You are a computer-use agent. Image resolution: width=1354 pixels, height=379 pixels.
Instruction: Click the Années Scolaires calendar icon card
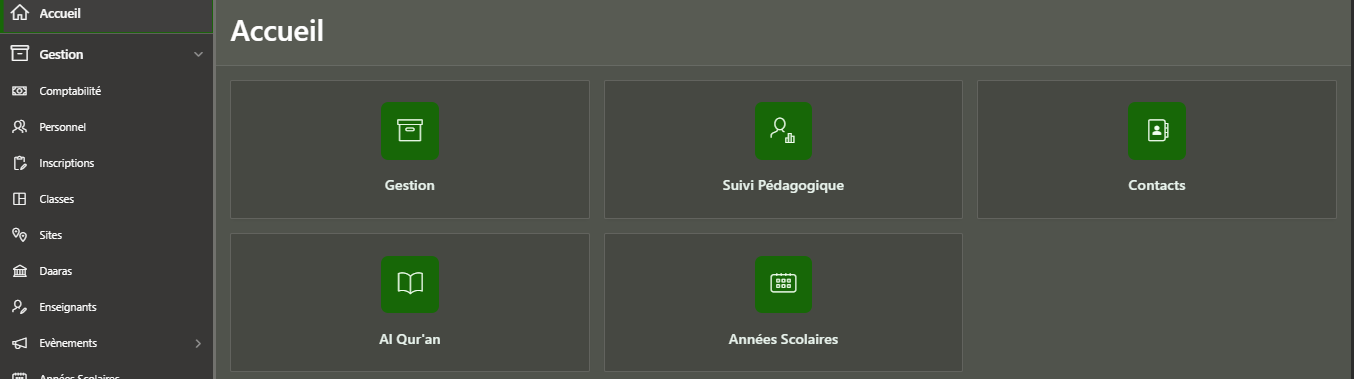tap(783, 284)
